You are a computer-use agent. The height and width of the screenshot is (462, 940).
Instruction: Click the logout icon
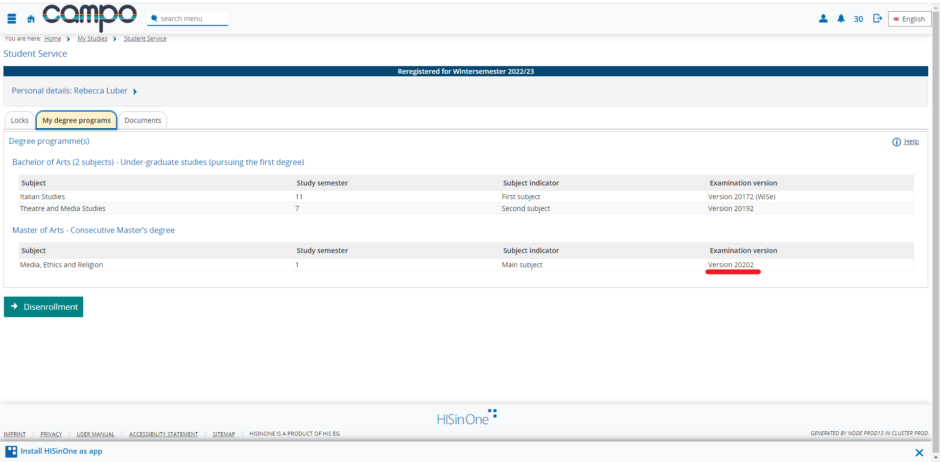pyautogui.click(x=877, y=19)
